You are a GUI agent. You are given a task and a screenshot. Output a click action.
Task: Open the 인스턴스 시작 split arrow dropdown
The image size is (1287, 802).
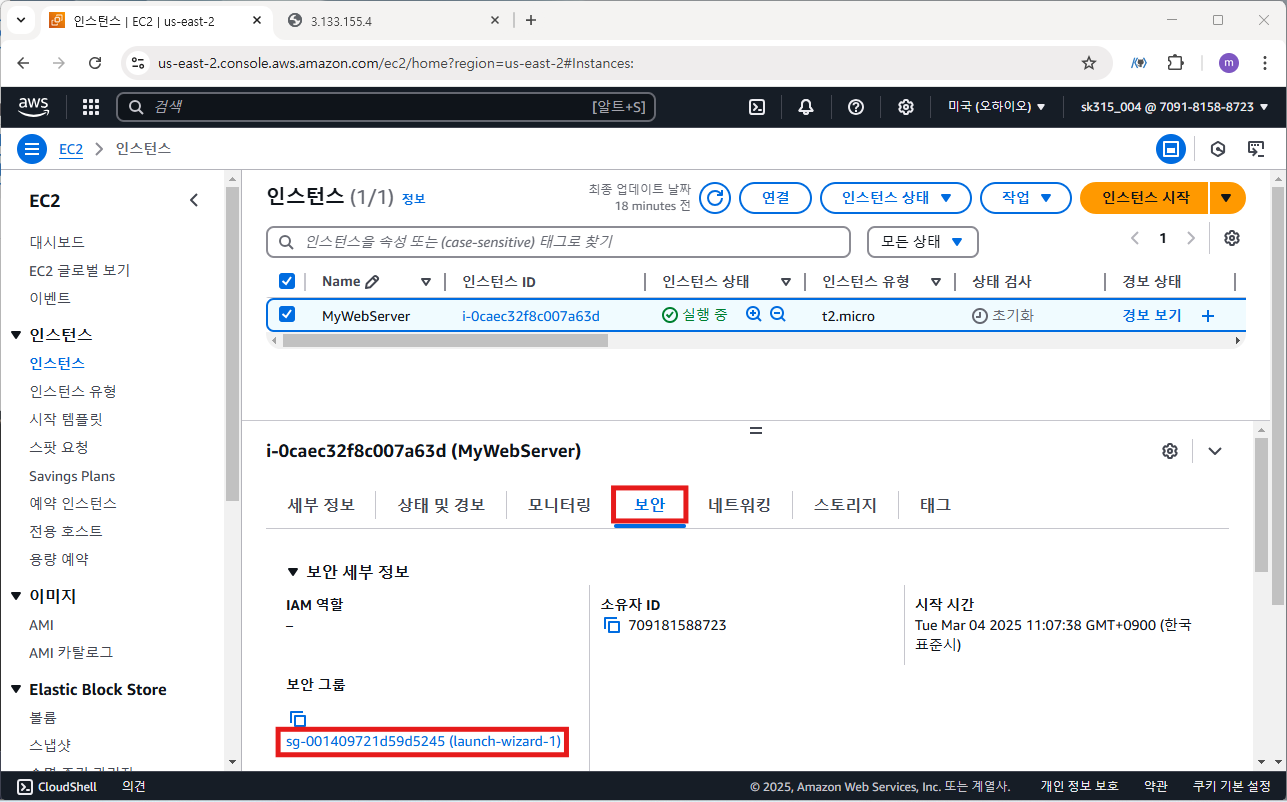1227,198
